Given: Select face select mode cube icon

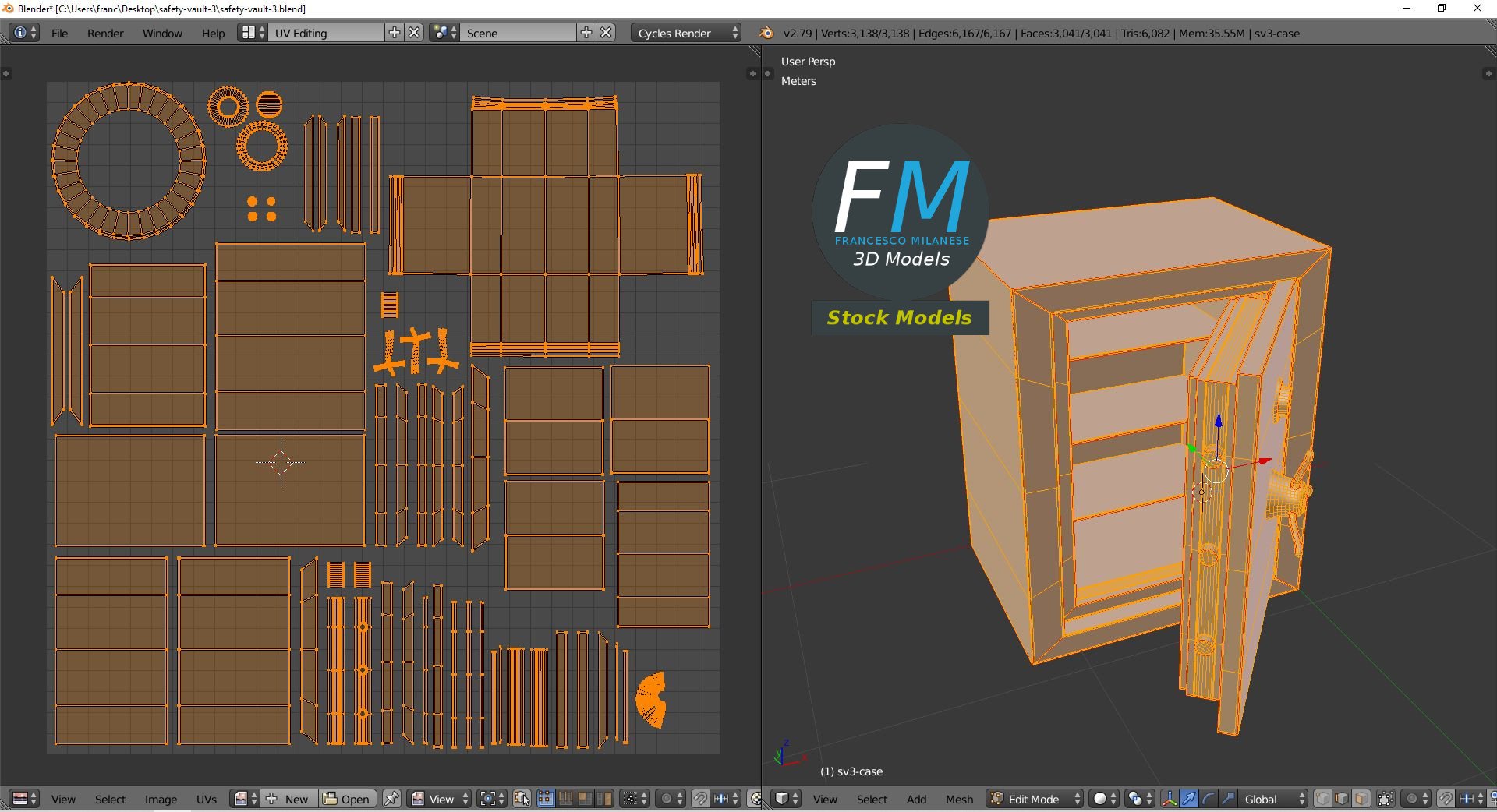Looking at the screenshot, I should [x=1361, y=799].
